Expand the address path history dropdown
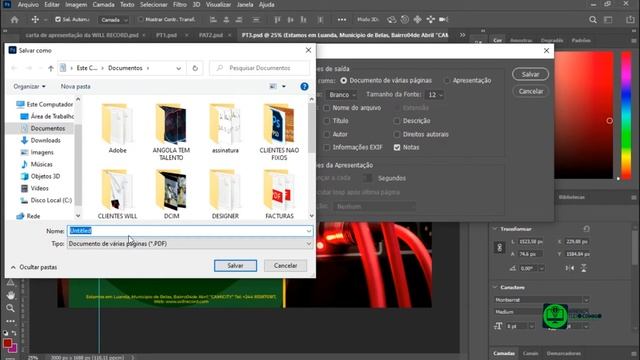Image resolution: width=640 pixels, height=360 pixels. 178,68
